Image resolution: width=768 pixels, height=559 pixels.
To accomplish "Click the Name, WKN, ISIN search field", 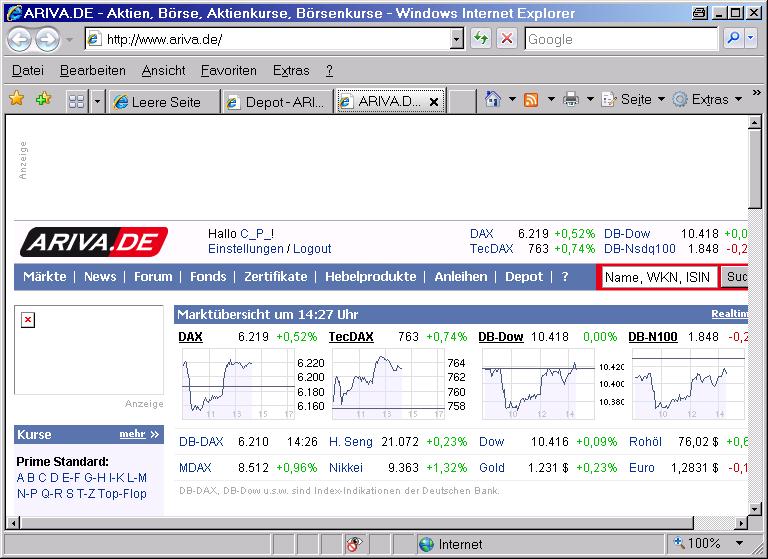I will [x=658, y=277].
